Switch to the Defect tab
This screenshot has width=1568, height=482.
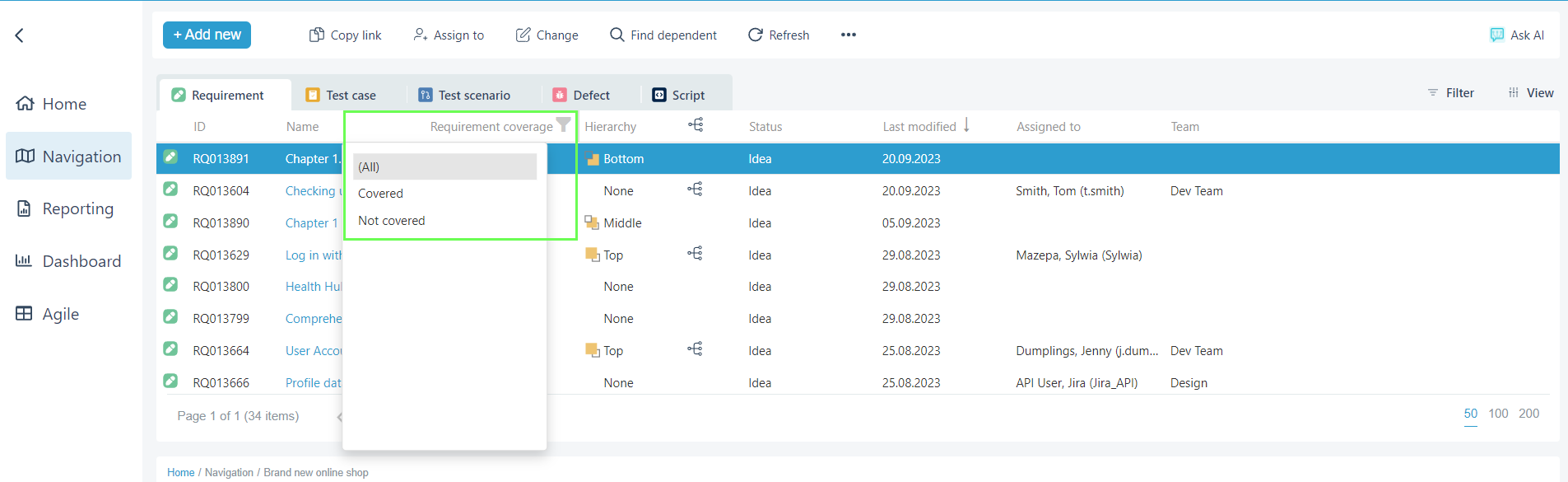[582, 96]
